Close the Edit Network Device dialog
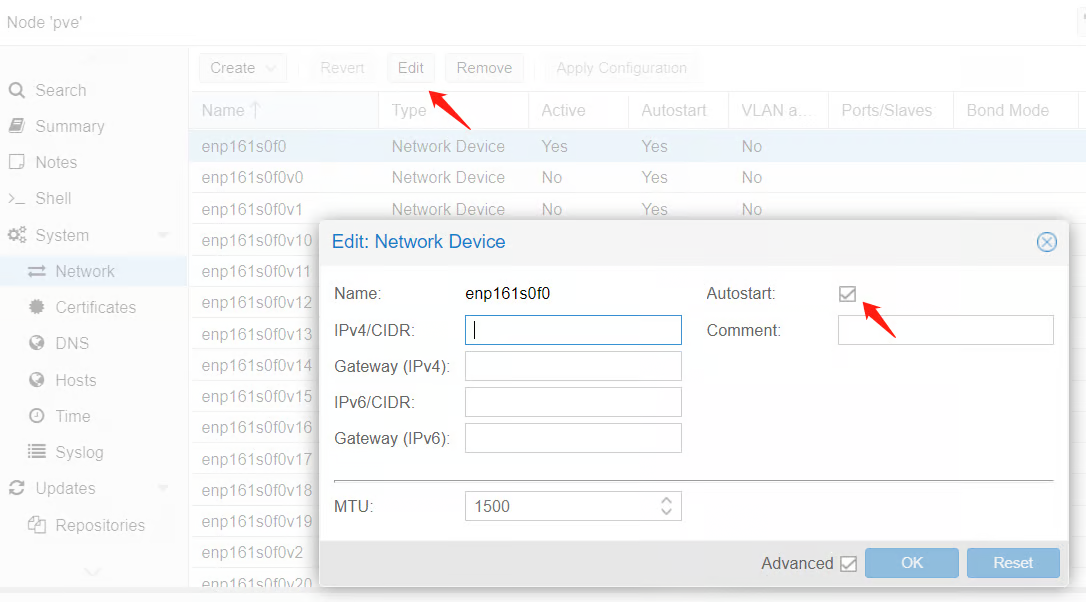Viewport: 1086px width, 602px height. 1046,242
